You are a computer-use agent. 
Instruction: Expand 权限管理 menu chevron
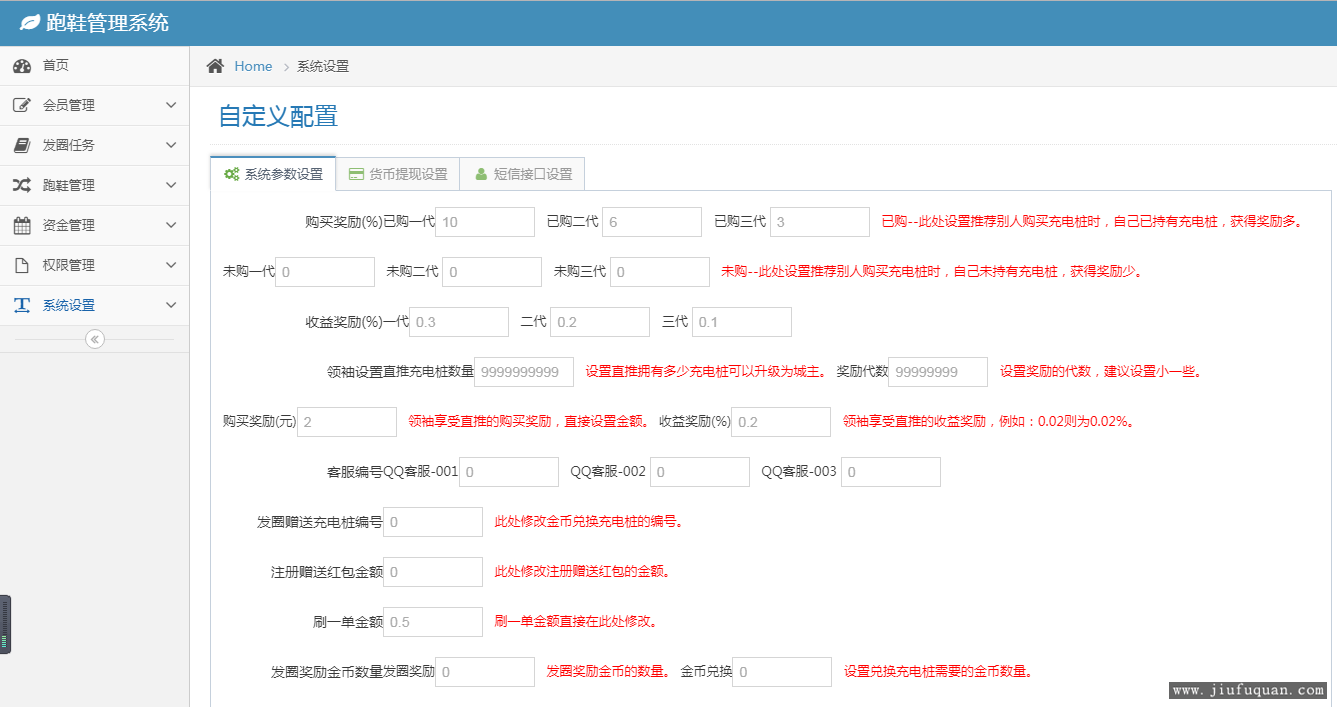(x=171, y=265)
